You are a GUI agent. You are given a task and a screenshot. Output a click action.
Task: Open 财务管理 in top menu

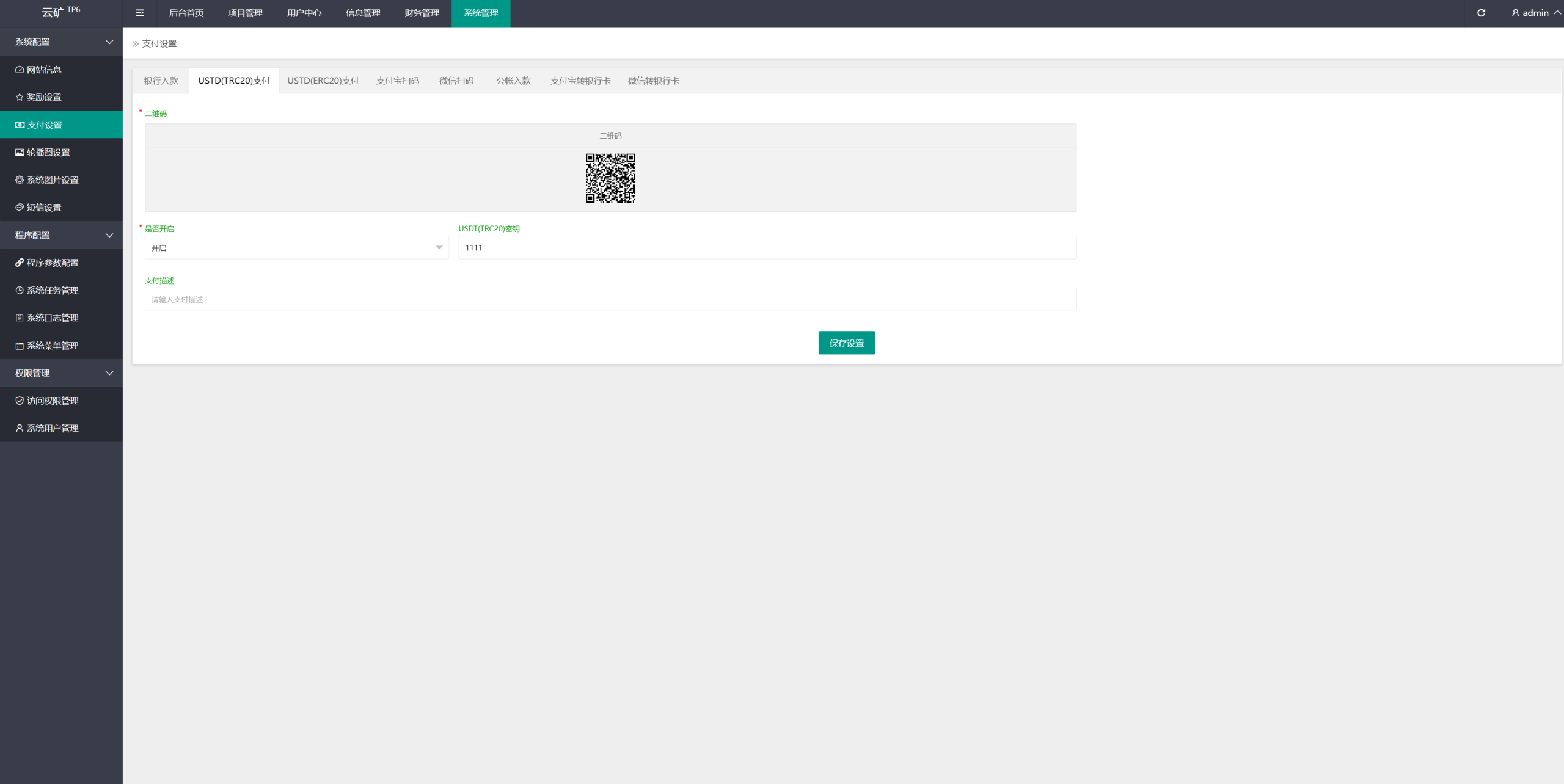click(422, 13)
